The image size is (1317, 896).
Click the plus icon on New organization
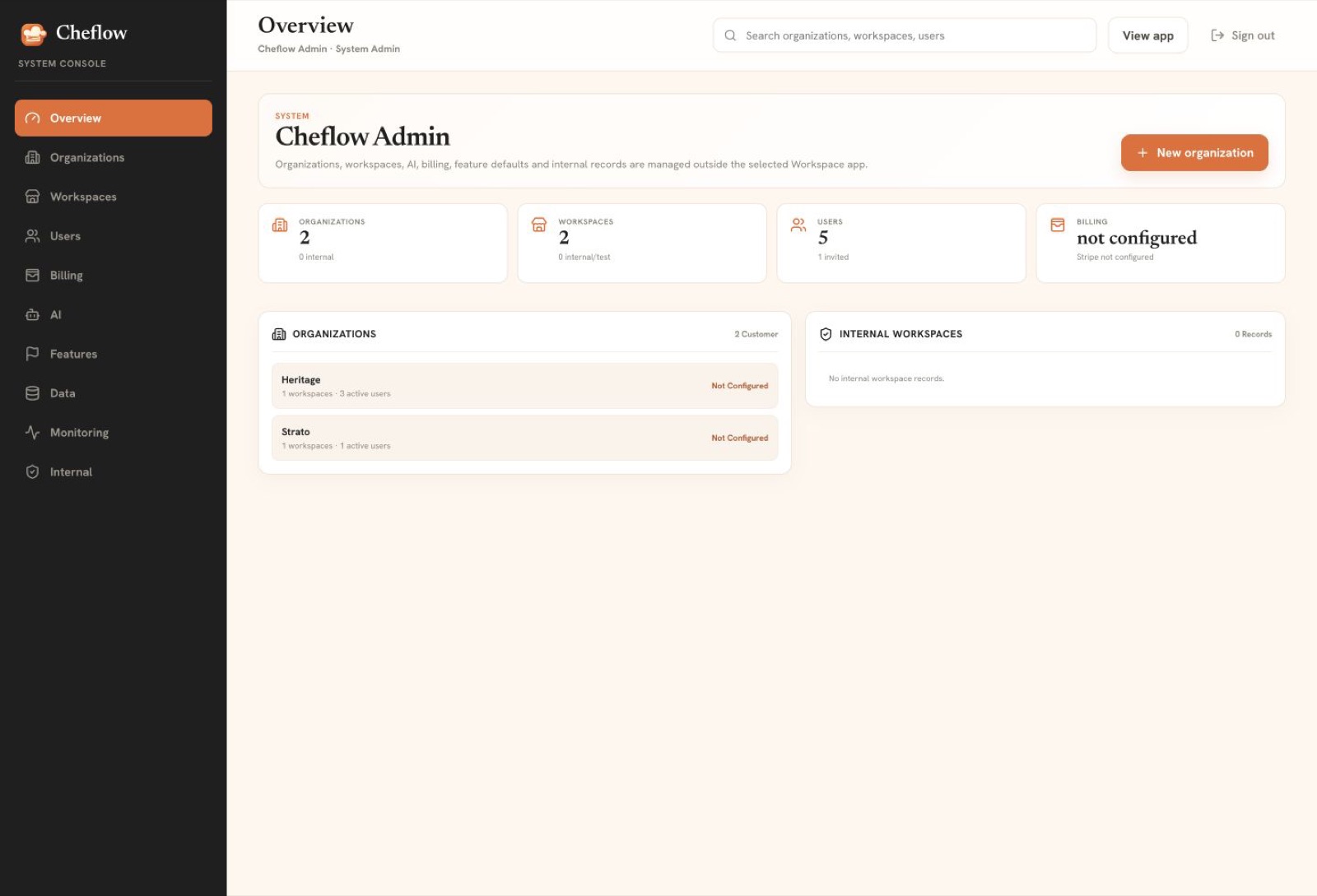pos(1142,153)
